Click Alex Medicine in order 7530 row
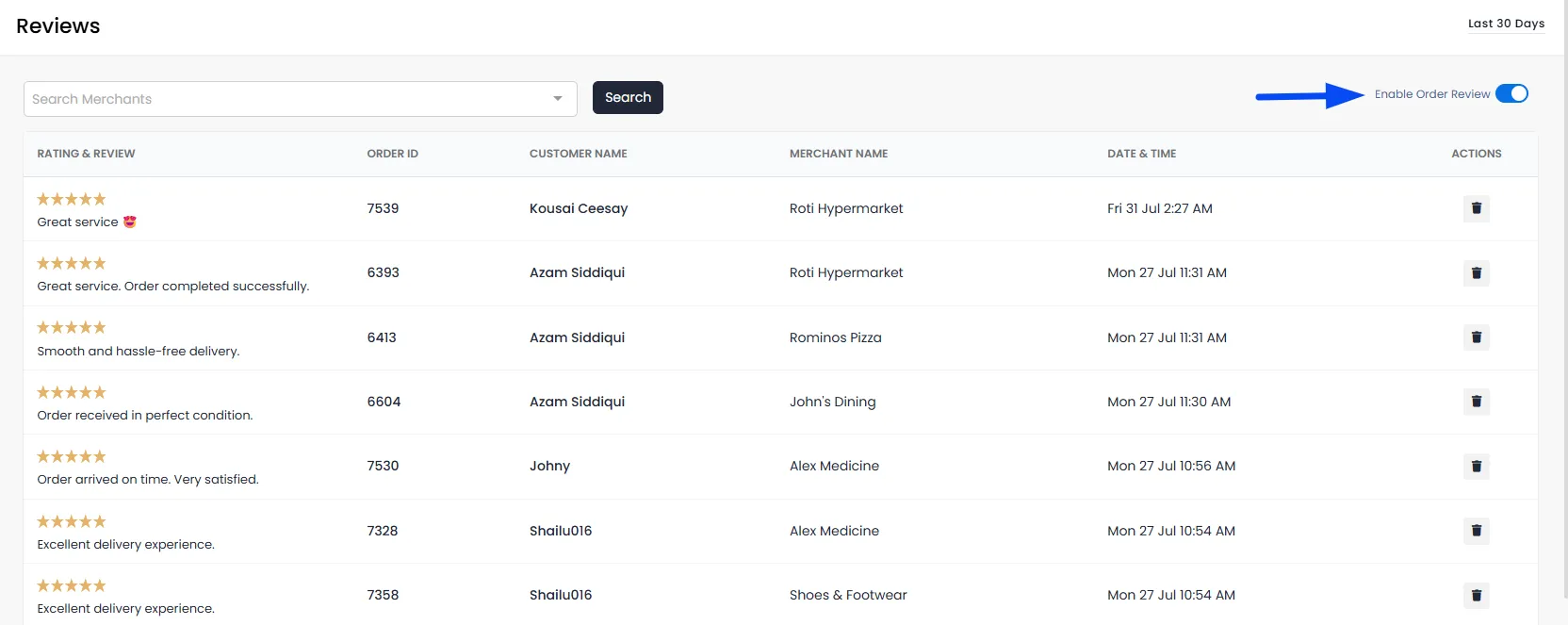 coord(834,466)
